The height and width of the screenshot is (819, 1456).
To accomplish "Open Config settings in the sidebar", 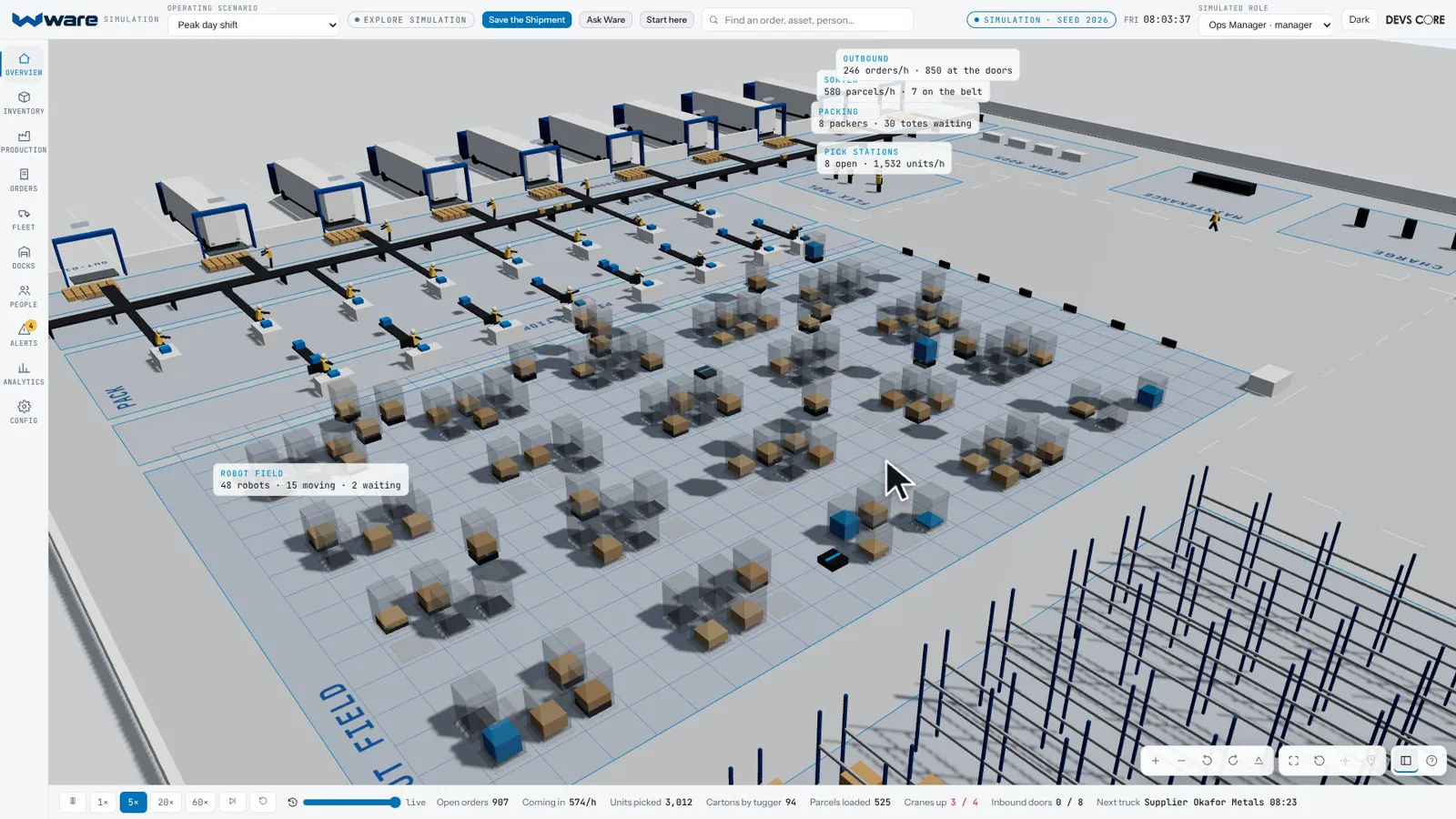I will [x=24, y=412].
